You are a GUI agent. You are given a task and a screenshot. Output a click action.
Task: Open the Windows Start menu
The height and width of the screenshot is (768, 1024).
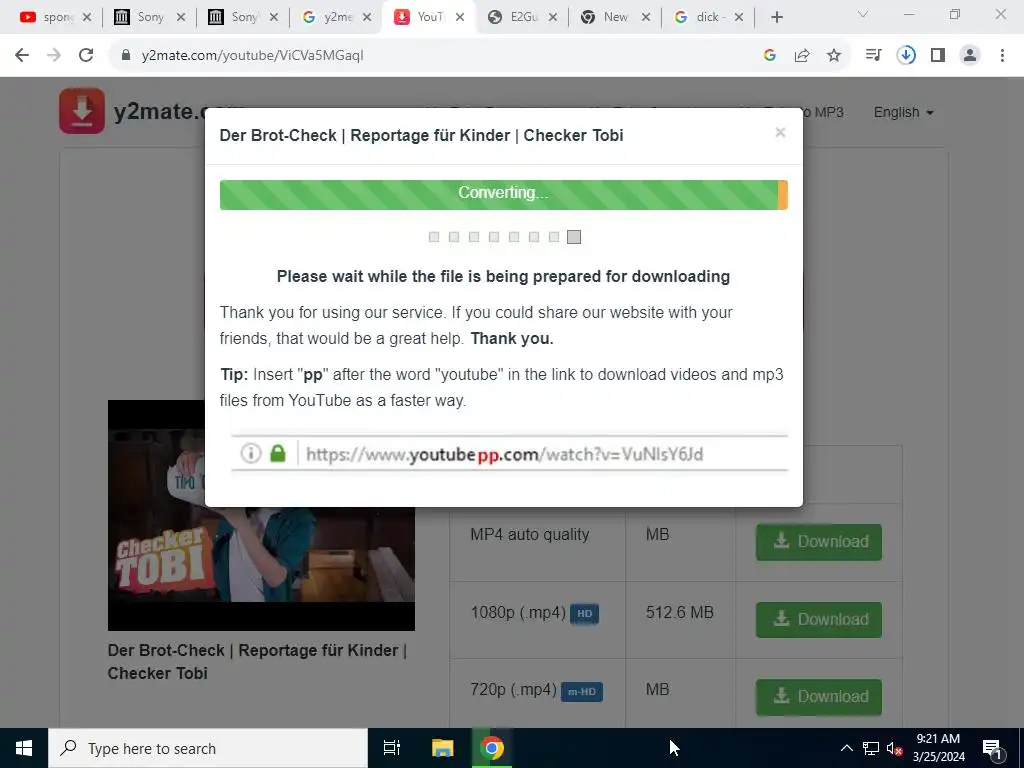pyautogui.click(x=24, y=748)
